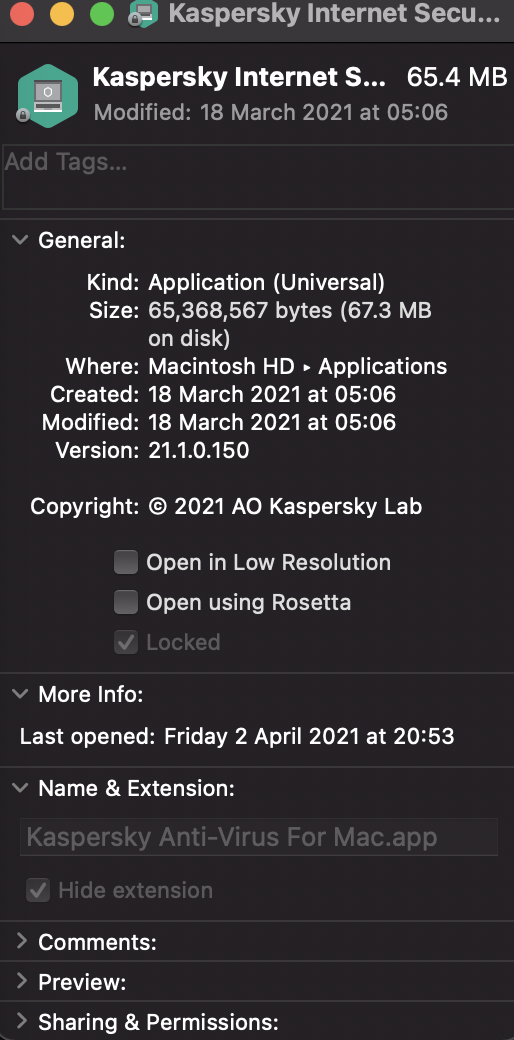Collapse the General section

pos(21,240)
